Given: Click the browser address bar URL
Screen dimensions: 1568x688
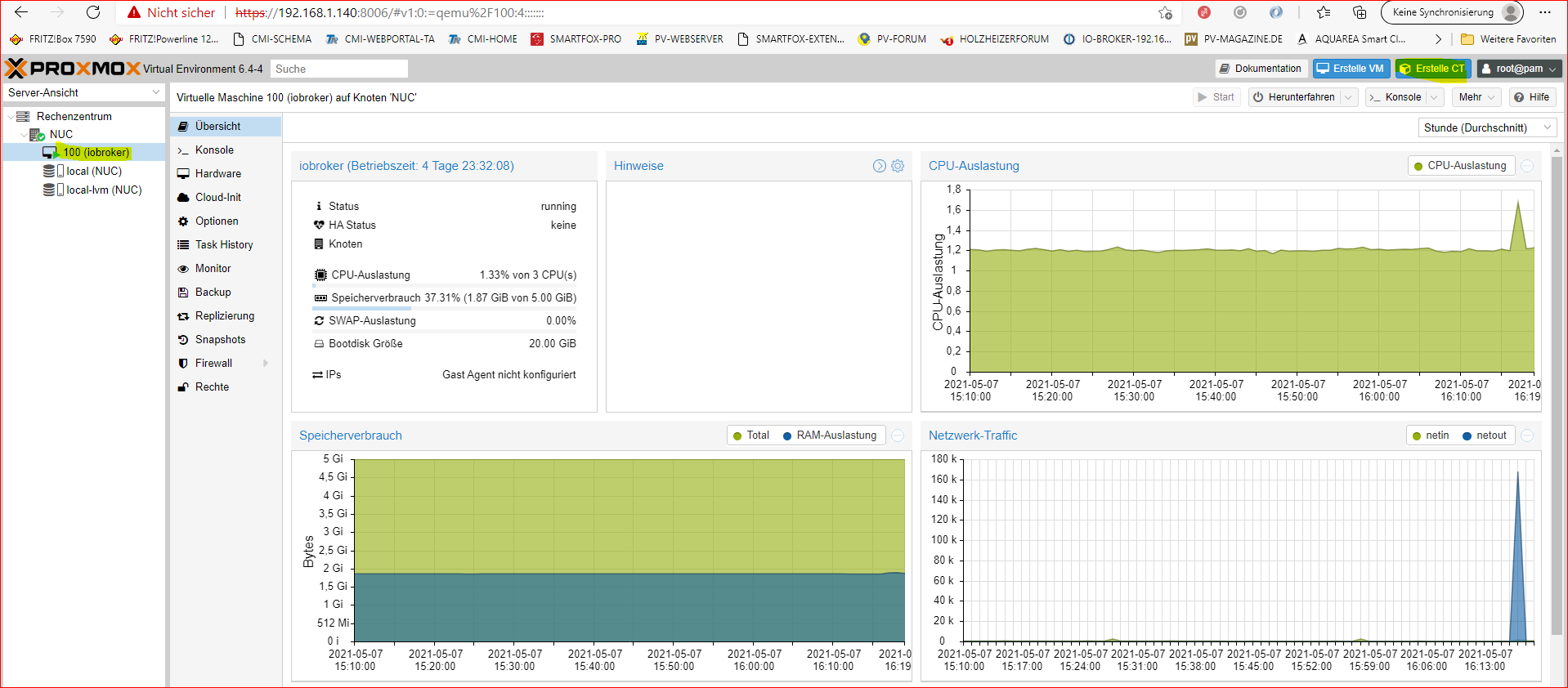Looking at the screenshot, I should [389, 12].
